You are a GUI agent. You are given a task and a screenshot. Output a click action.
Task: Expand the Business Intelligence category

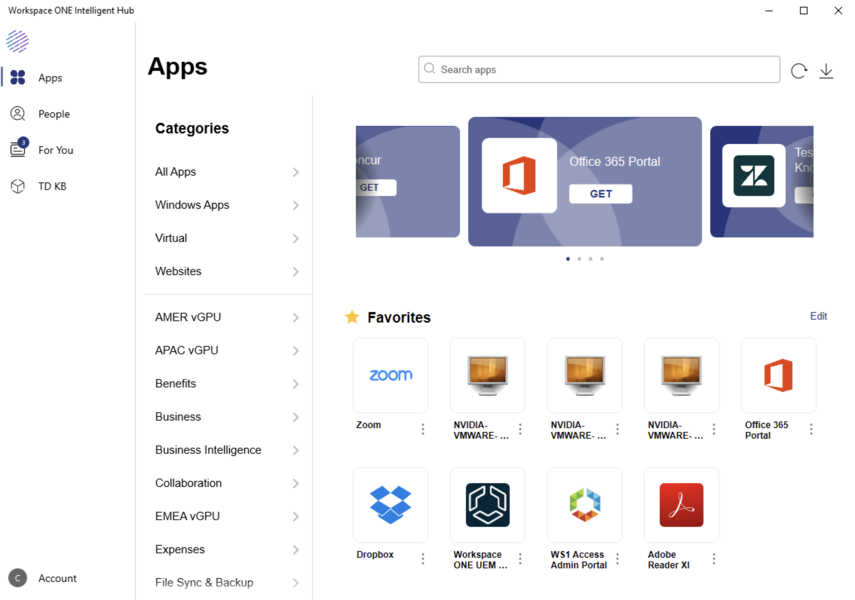pyautogui.click(x=227, y=450)
